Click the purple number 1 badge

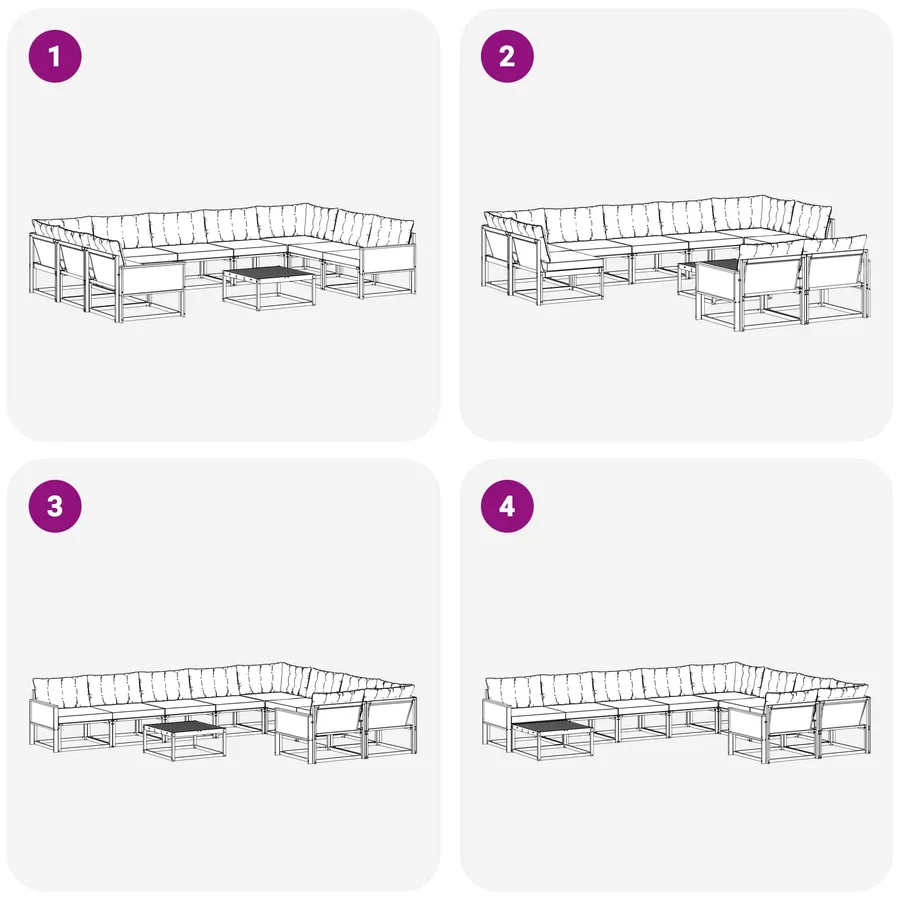point(55,56)
